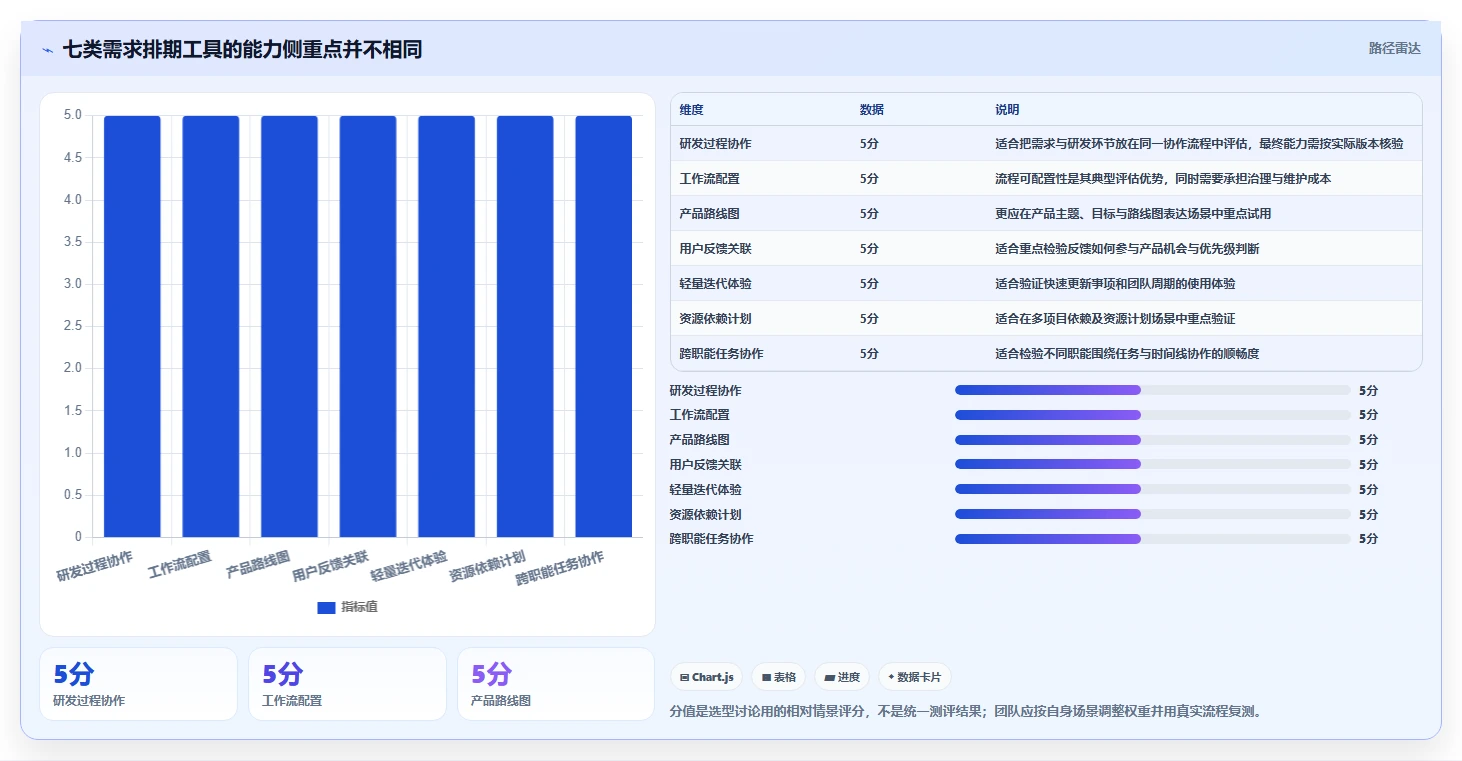
Task: Select the 用户反馈关联 cell in the table
Action: (x=716, y=249)
